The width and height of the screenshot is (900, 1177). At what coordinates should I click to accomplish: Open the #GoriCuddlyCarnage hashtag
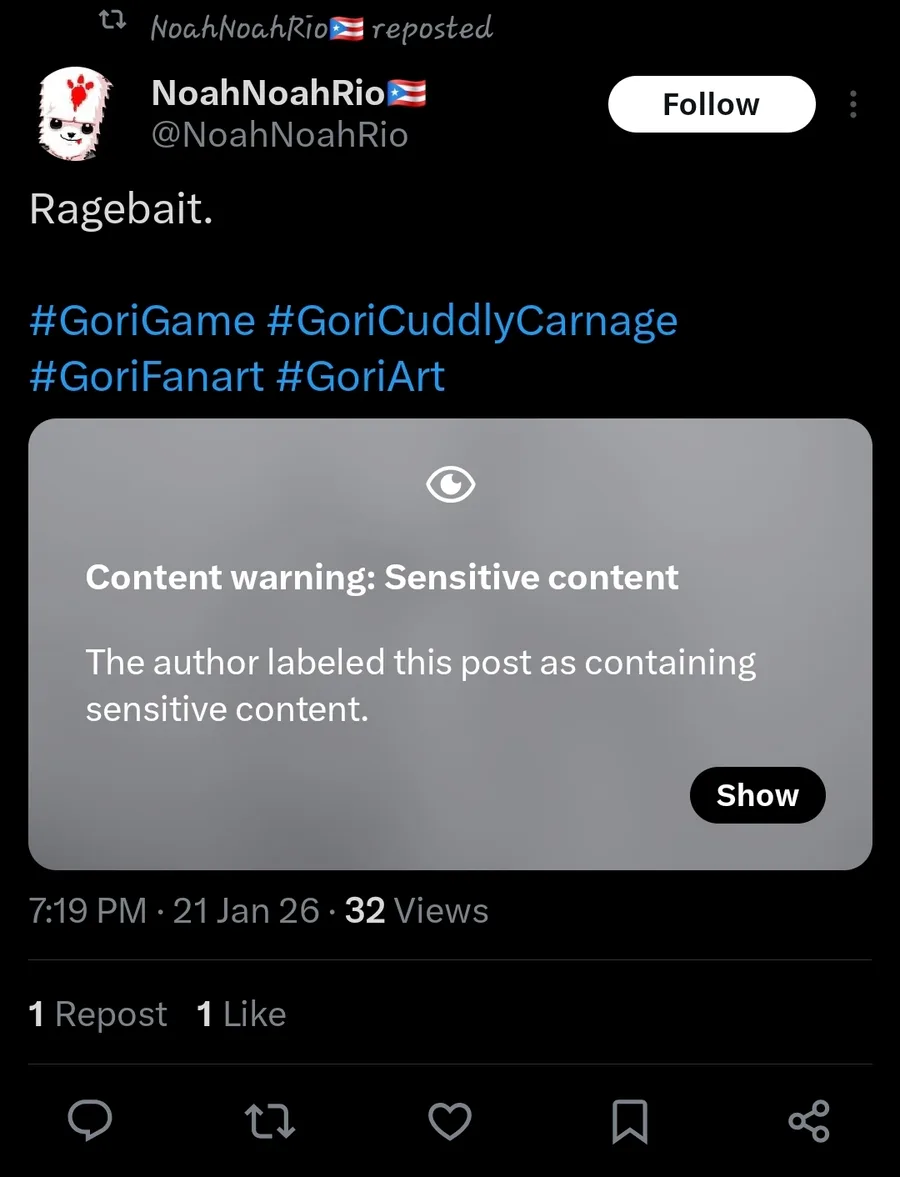(x=472, y=321)
